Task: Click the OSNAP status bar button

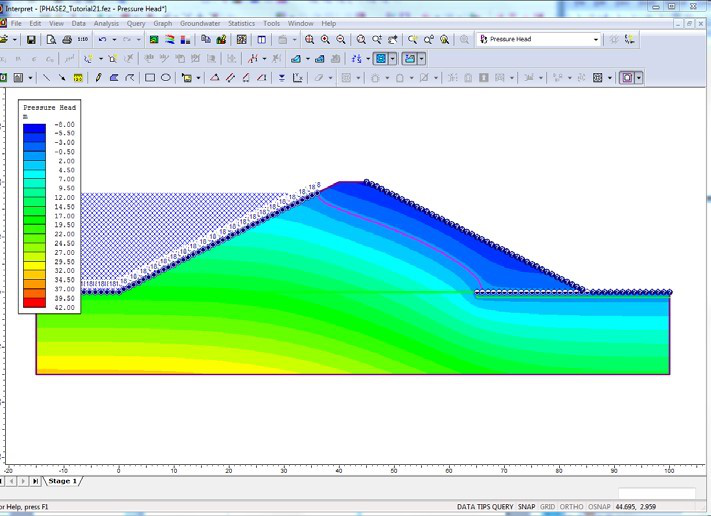Action: pos(601,507)
